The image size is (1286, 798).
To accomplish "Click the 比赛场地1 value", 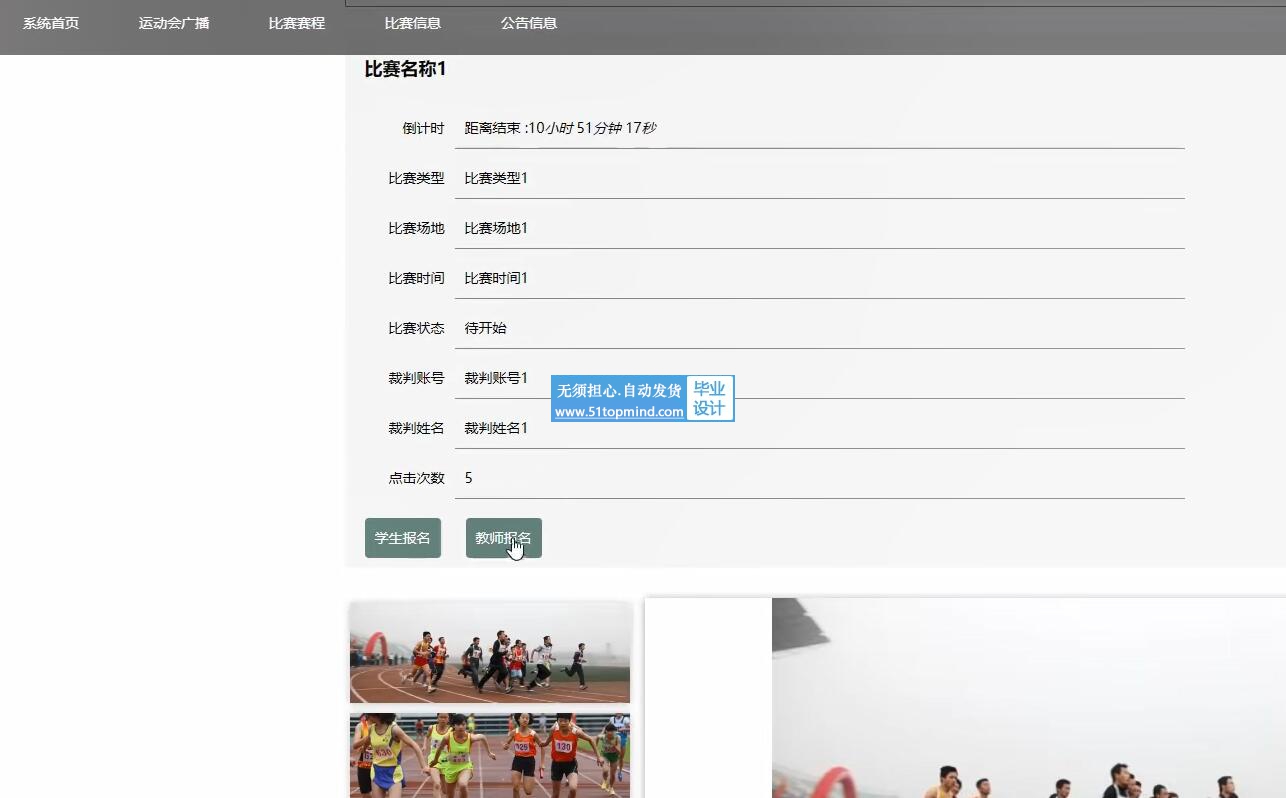I will 496,228.
